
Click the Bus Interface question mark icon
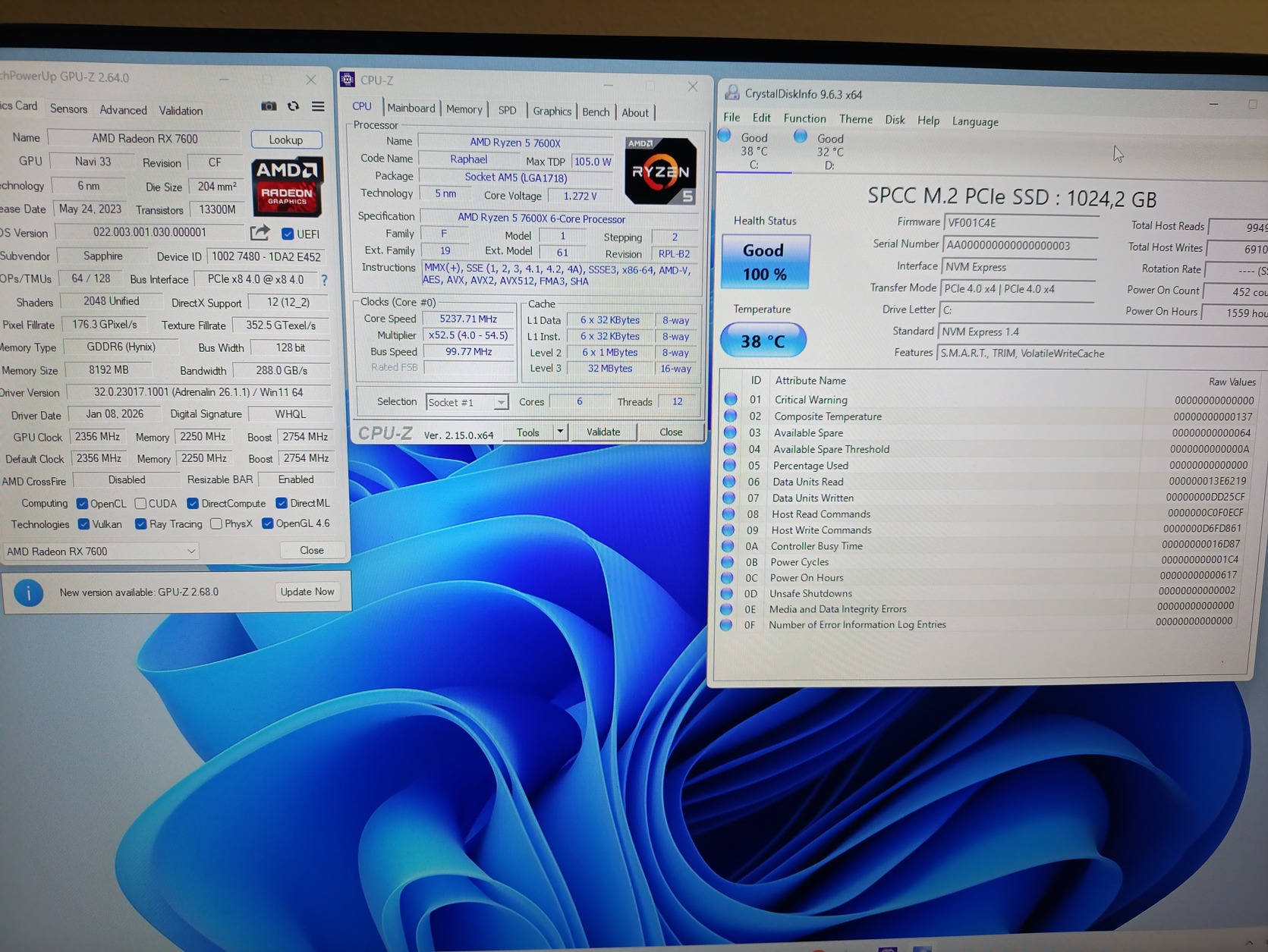(324, 280)
